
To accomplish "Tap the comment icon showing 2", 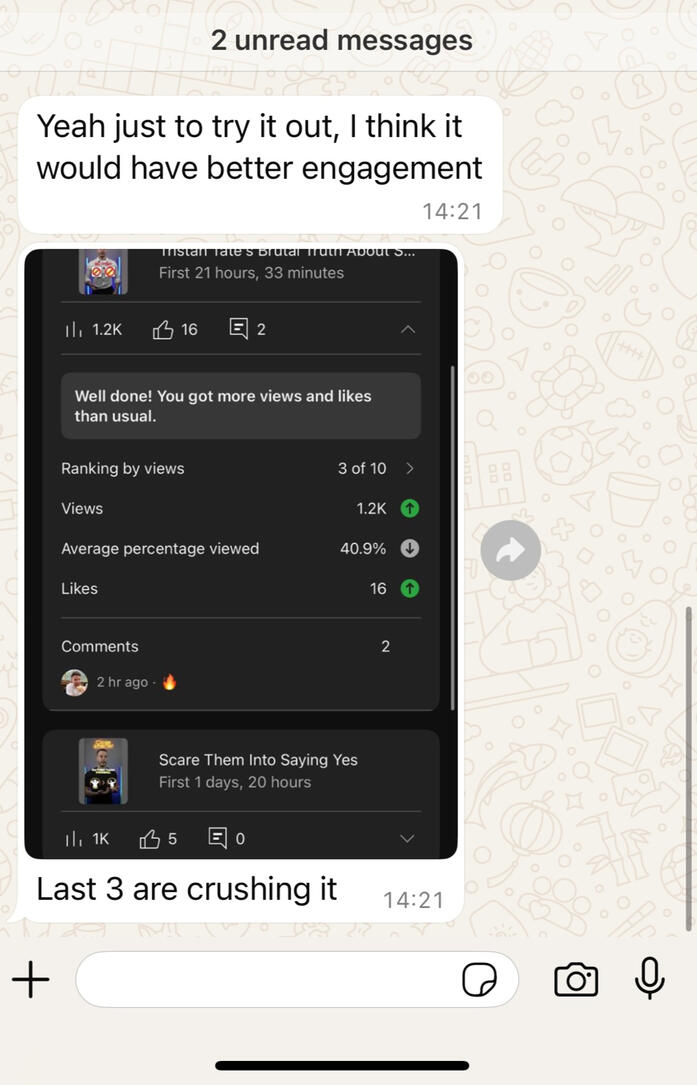I will (x=239, y=329).
